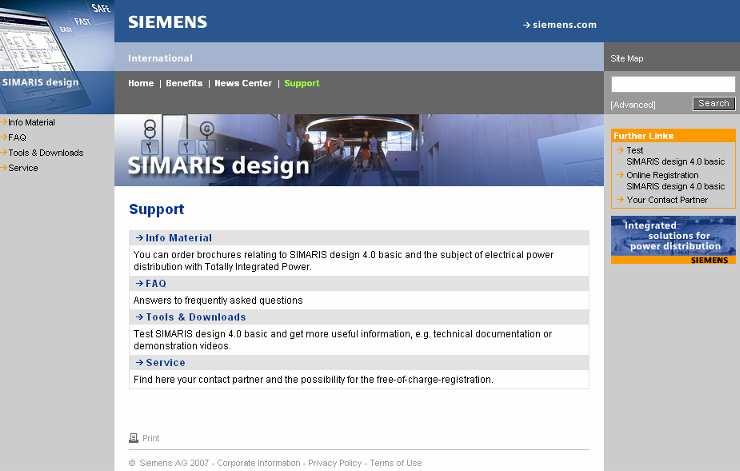
Task: Open Info Material in the left sidebar
Action: (x=31, y=122)
